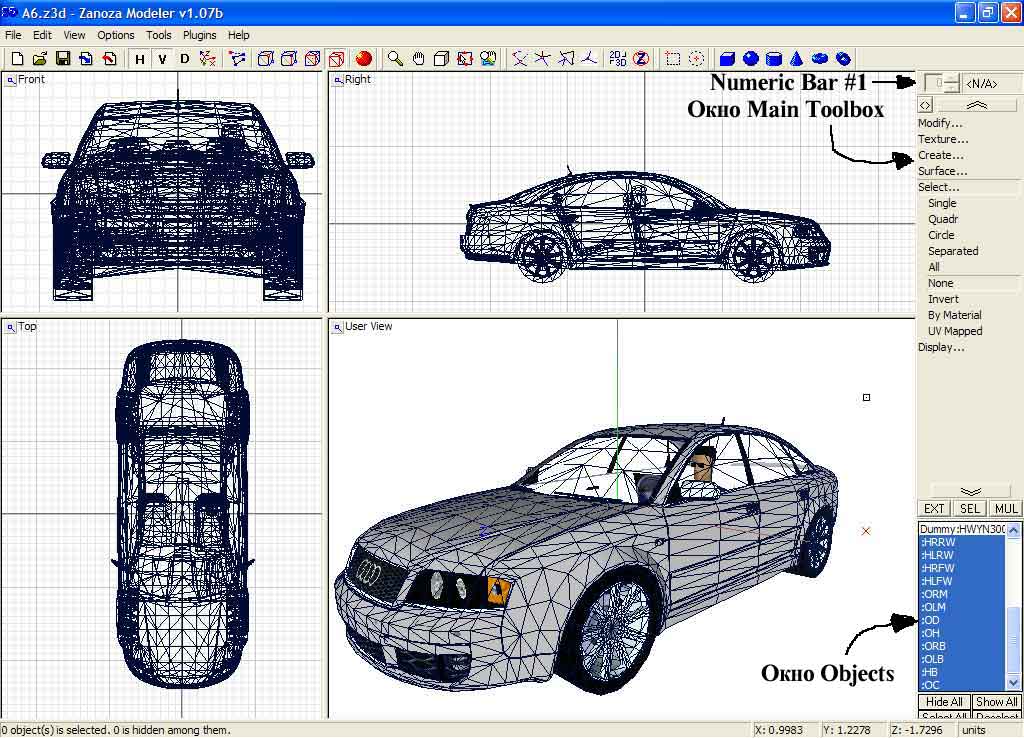Click the Show All button
1024x738 pixels.
tap(996, 702)
